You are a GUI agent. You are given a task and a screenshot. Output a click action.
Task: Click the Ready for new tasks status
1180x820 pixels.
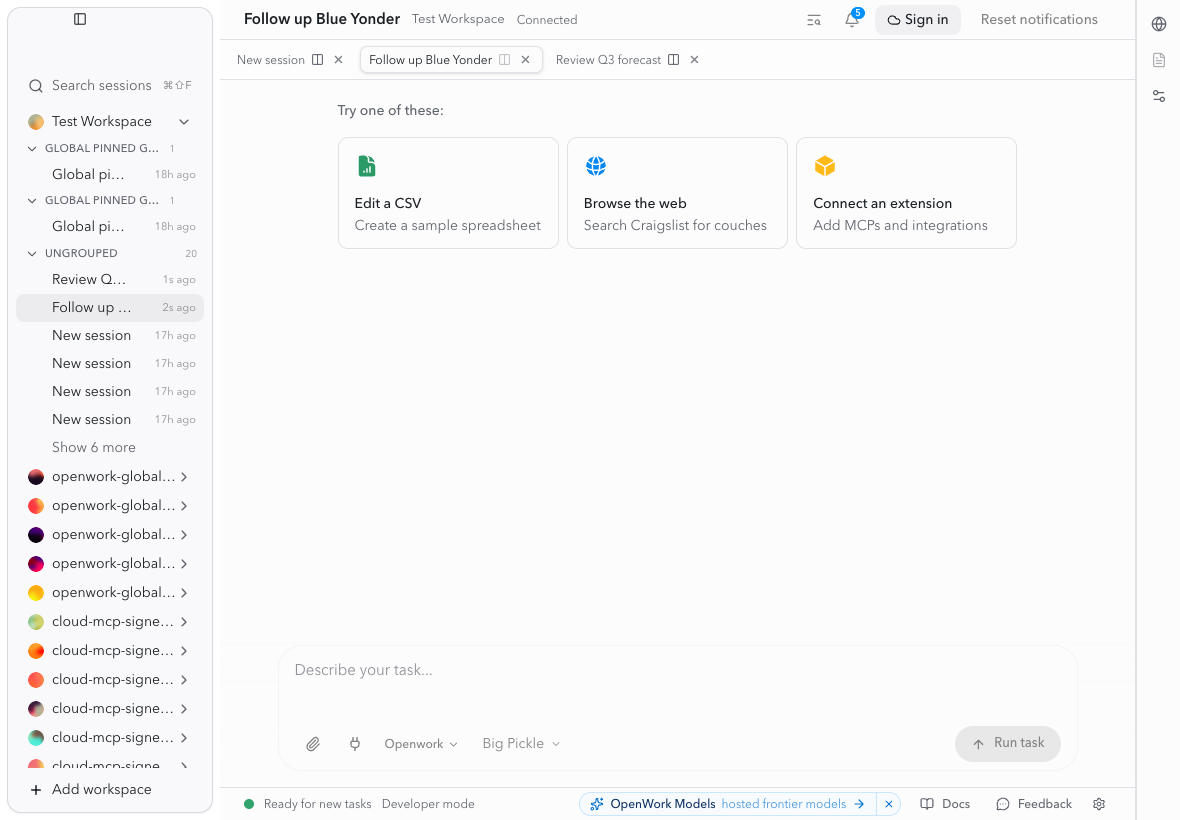tap(318, 804)
